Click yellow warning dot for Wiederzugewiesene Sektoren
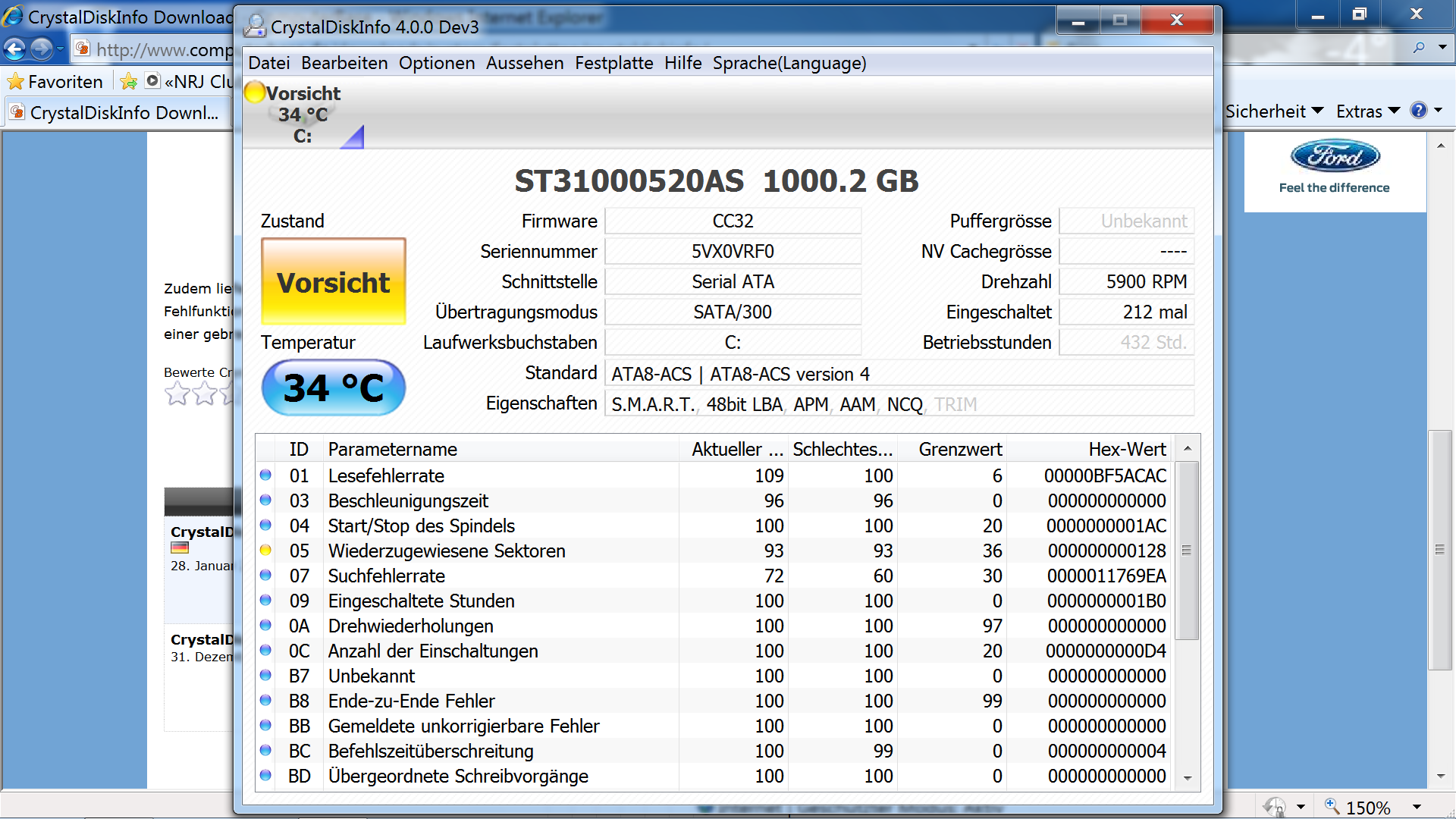This screenshot has width=1456, height=819. coord(265,551)
